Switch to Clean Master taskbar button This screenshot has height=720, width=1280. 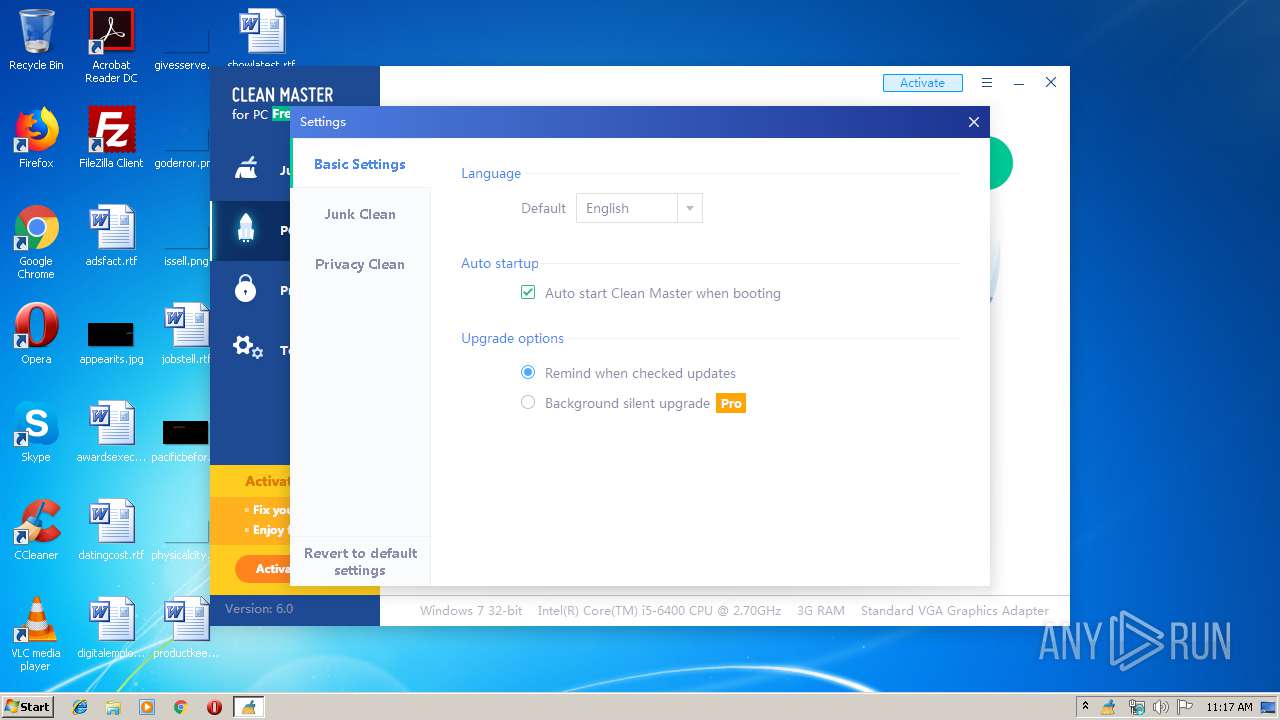pyautogui.click(x=248, y=707)
